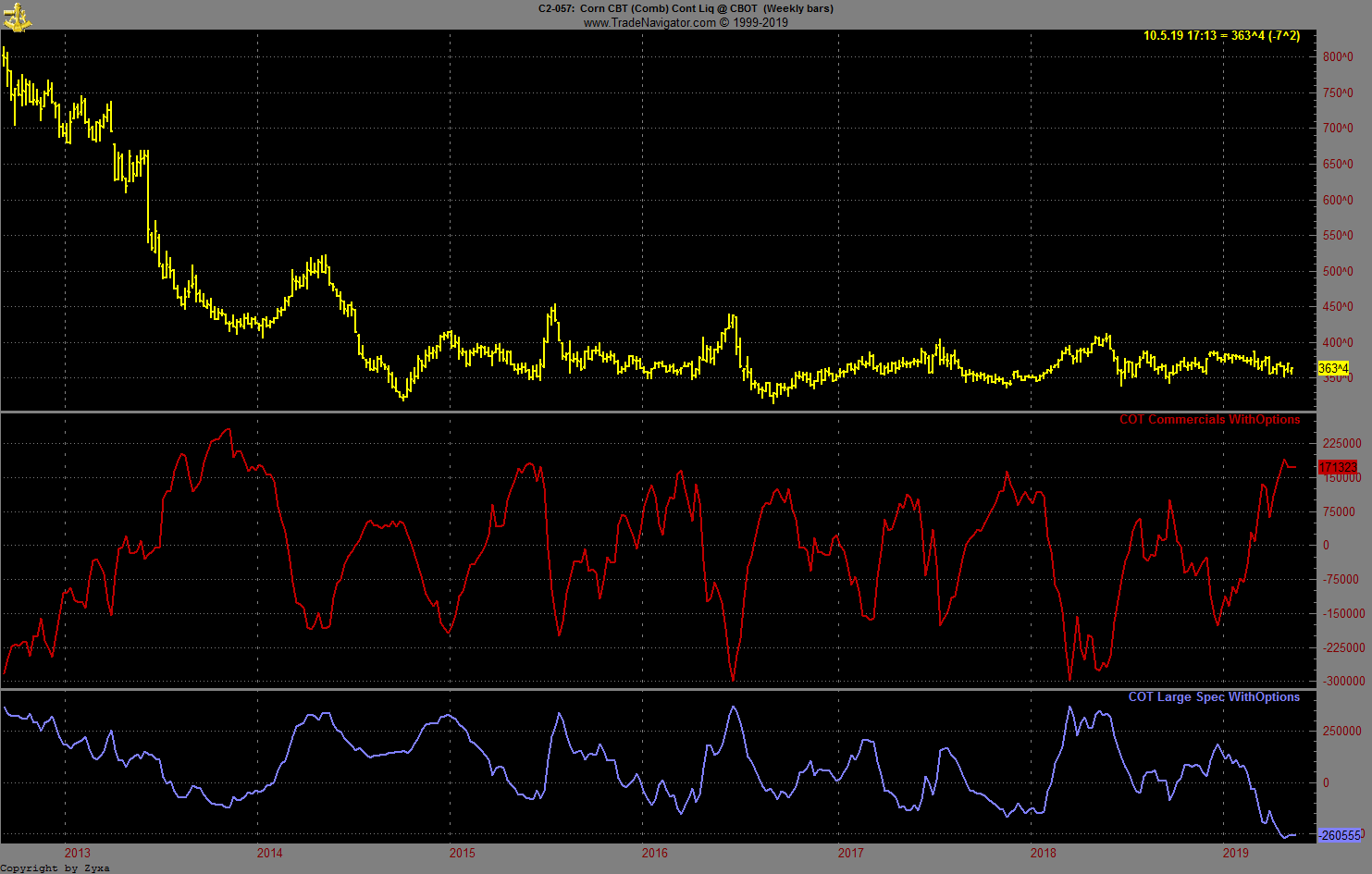Click the 2018 year label on time axis
Screen dimensions: 1372x874
(x=1044, y=853)
